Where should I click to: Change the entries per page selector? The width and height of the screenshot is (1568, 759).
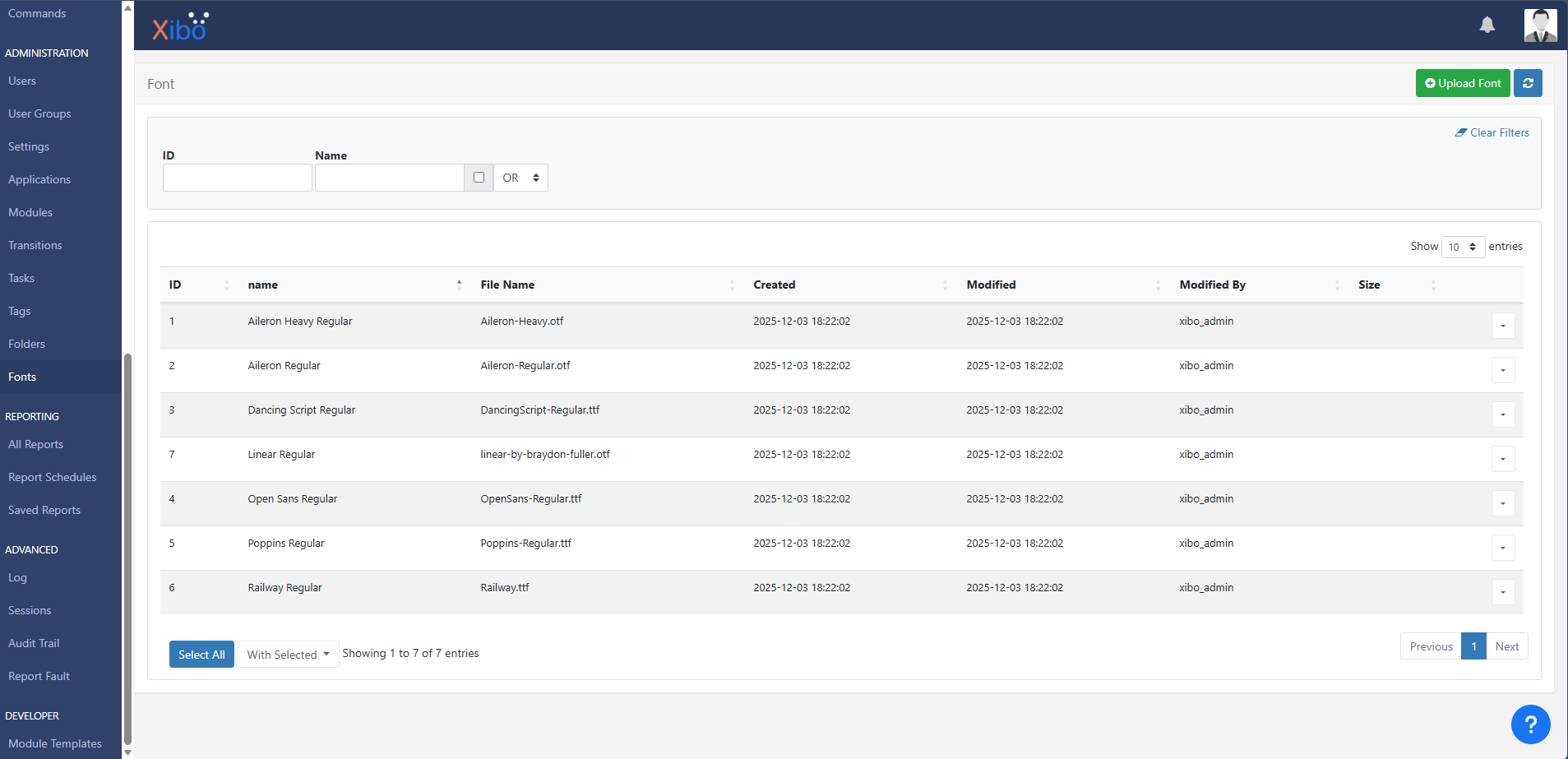[1462, 247]
